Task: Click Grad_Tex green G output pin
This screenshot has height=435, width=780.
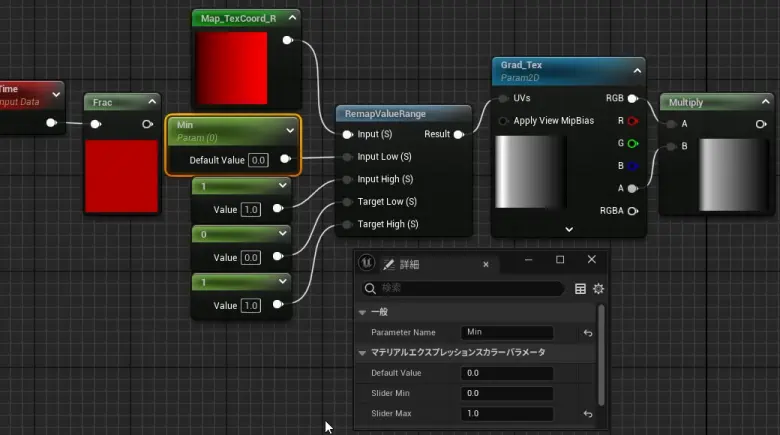Action: [632, 143]
